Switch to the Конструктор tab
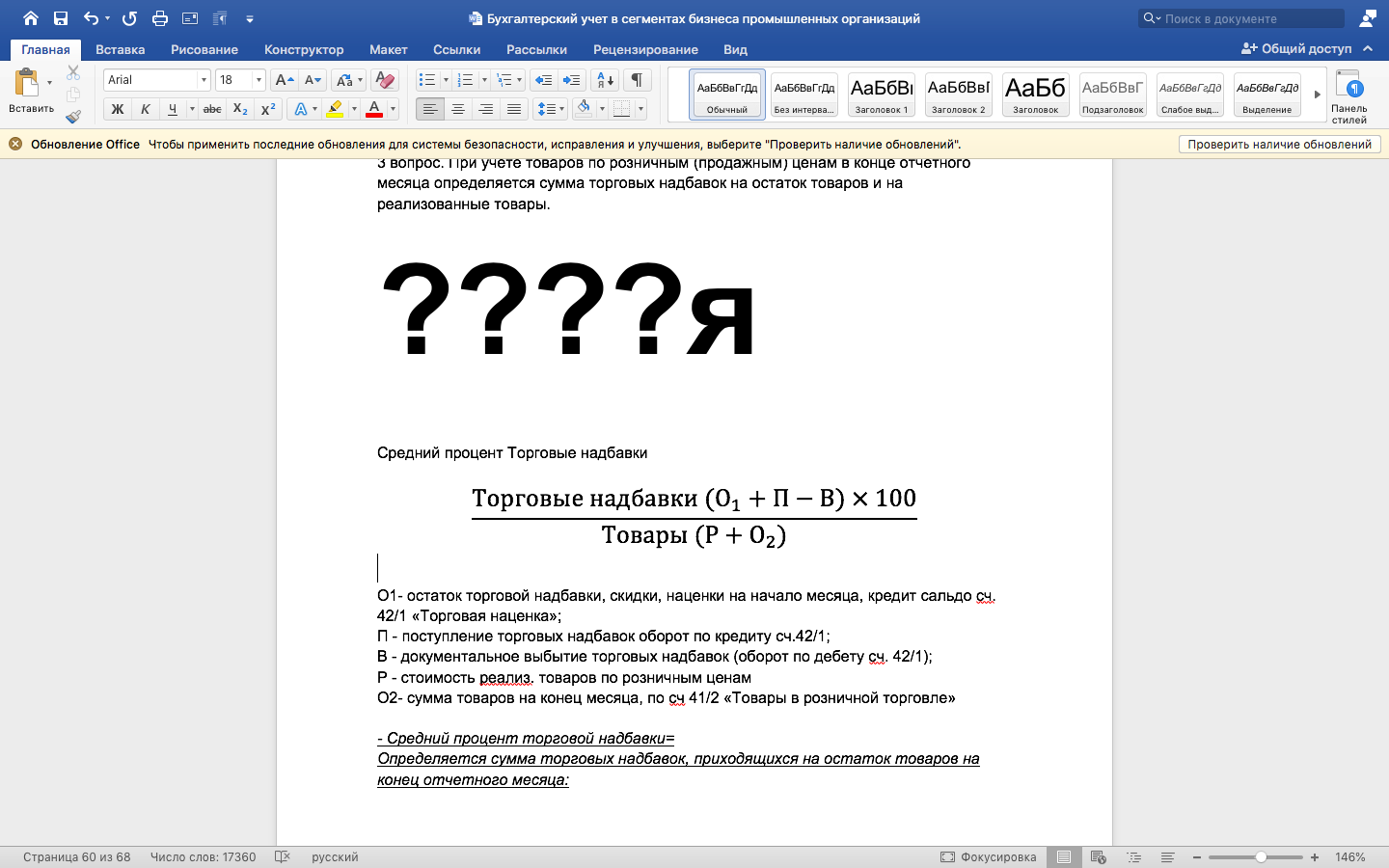This screenshot has width=1389, height=868. click(304, 49)
